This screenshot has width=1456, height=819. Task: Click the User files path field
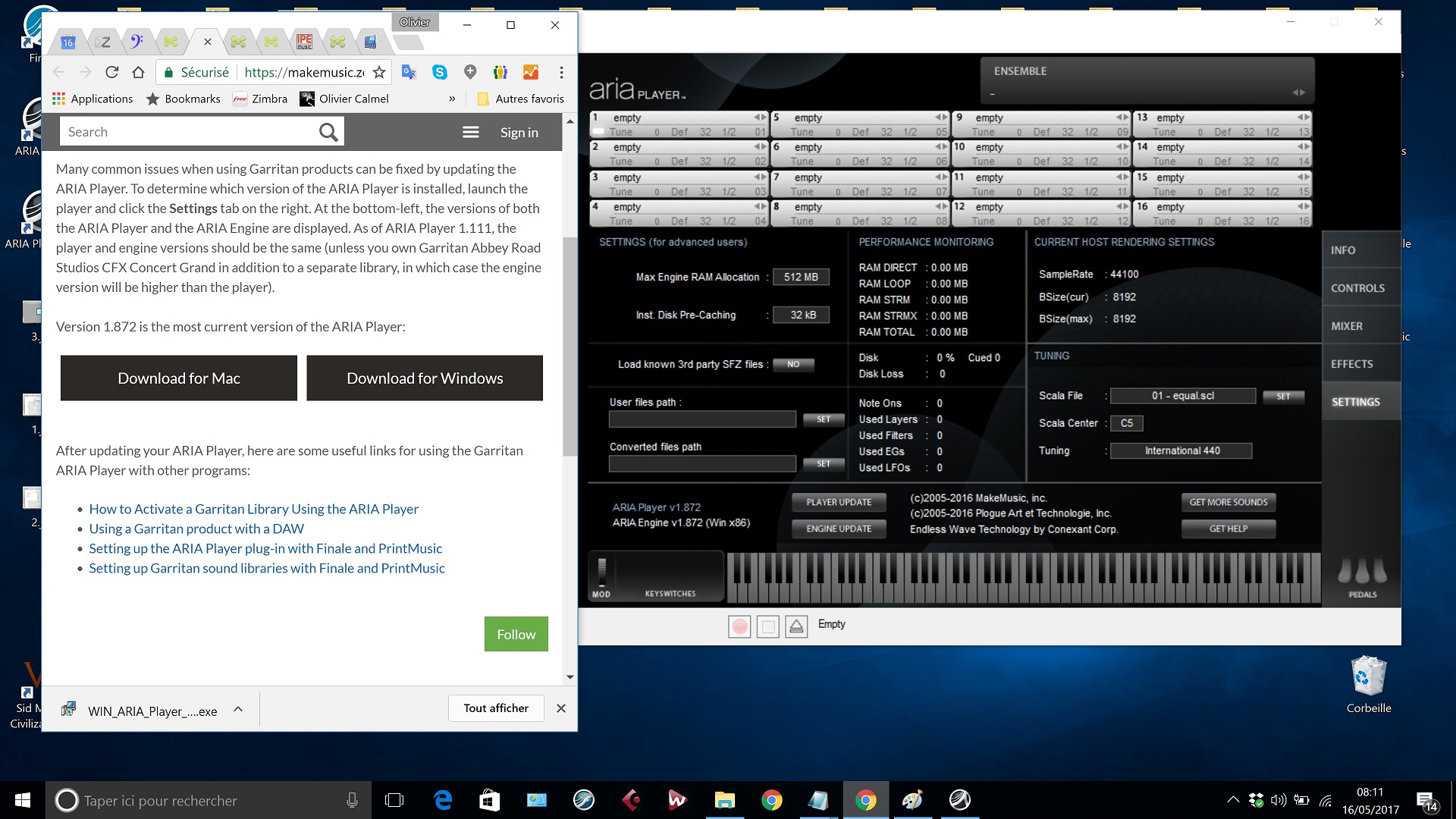pyautogui.click(x=702, y=419)
